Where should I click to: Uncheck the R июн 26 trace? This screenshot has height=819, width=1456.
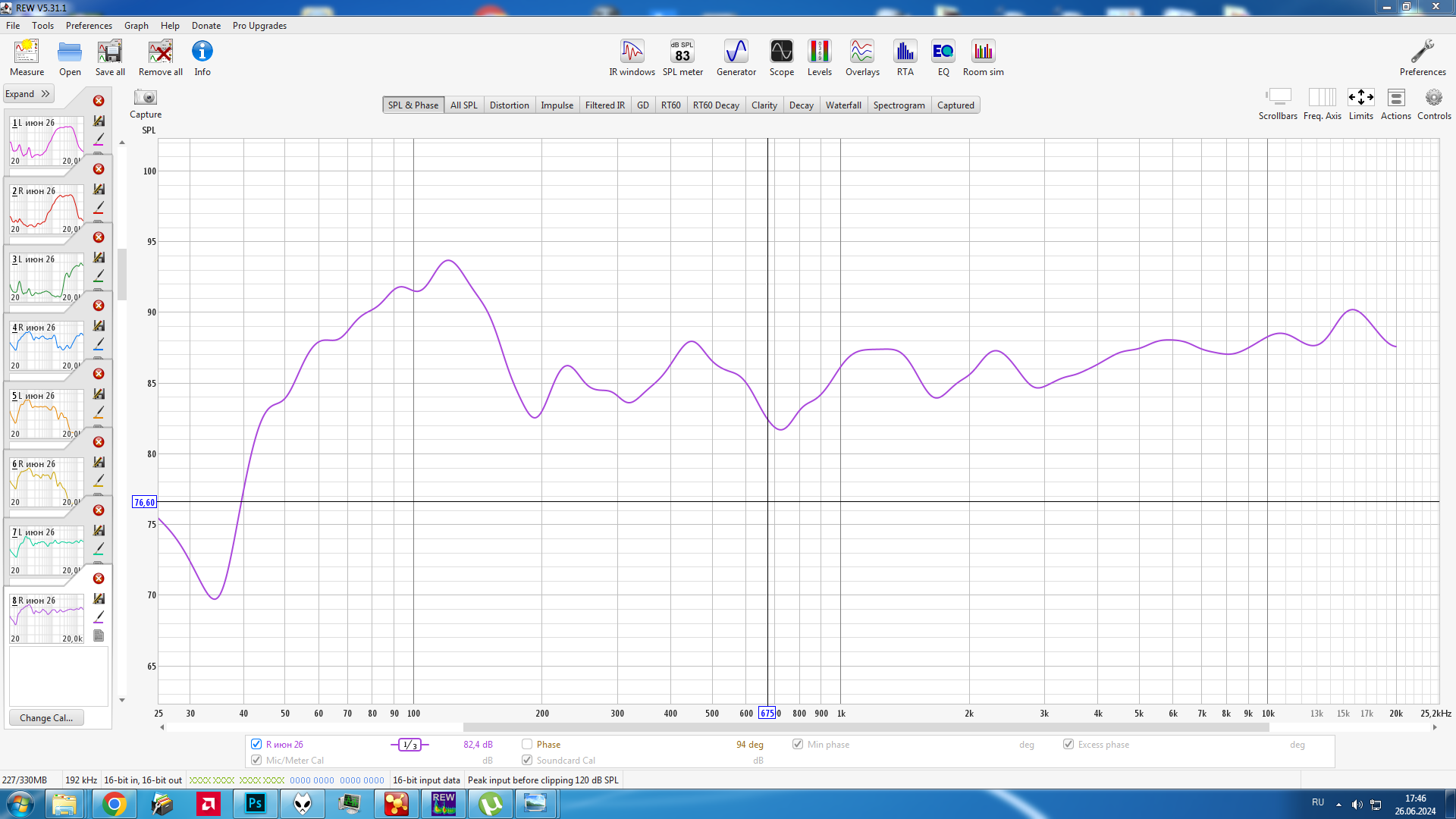tap(256, 744)
